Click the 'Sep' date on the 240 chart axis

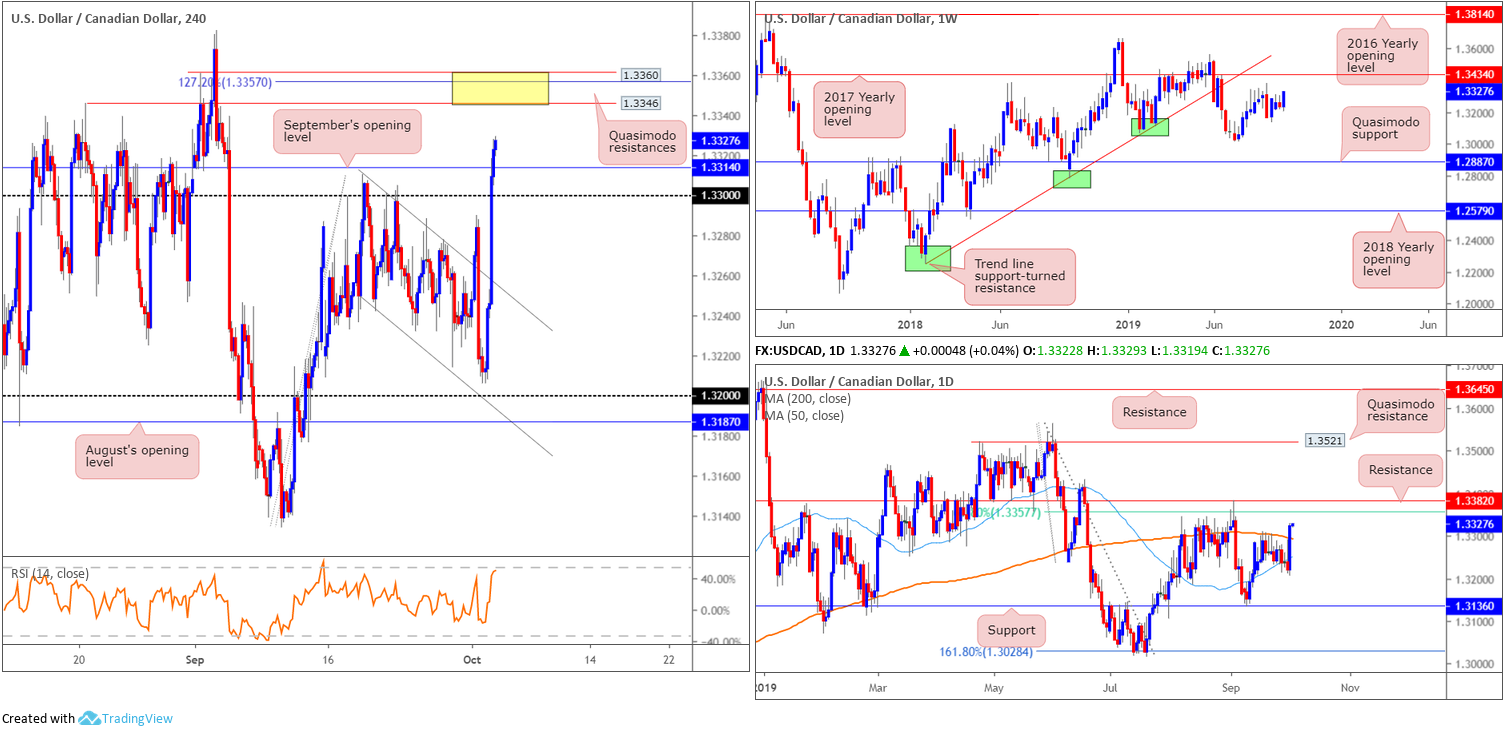point(195,660)
